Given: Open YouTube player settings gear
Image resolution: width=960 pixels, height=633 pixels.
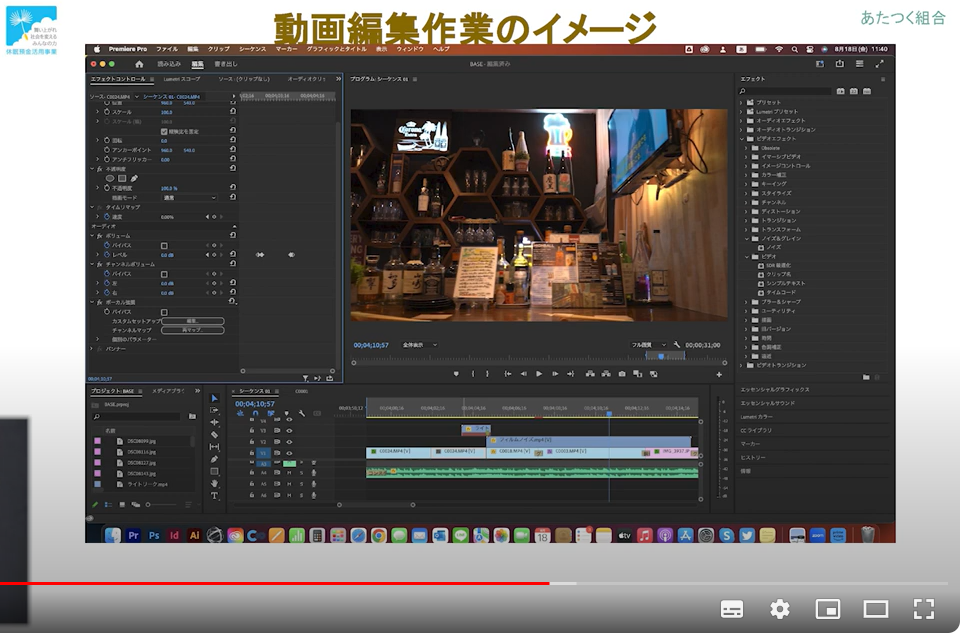Looking at the screenshot, I should click(779, 609).
